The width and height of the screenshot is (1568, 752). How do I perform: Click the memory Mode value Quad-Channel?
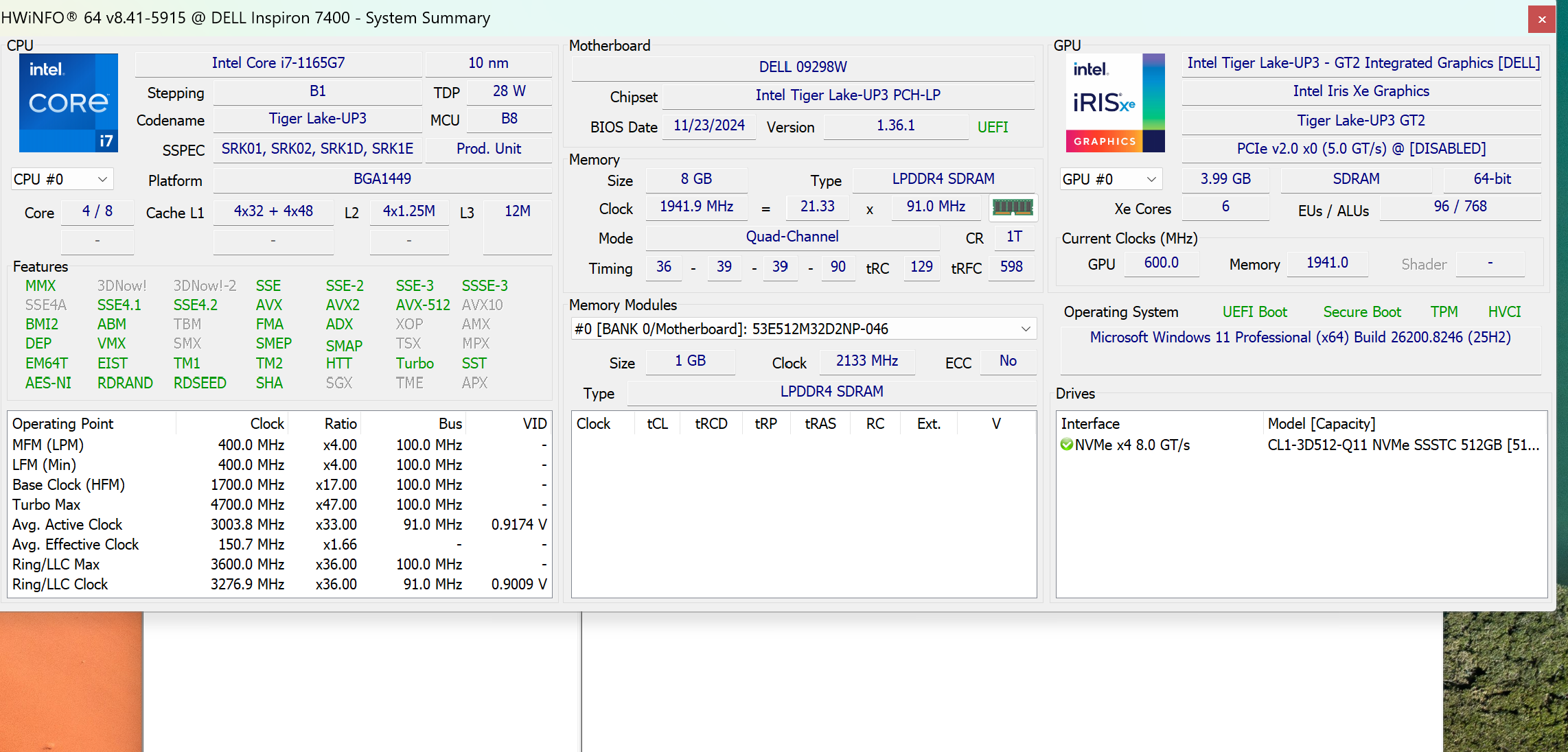pos(792,237)
